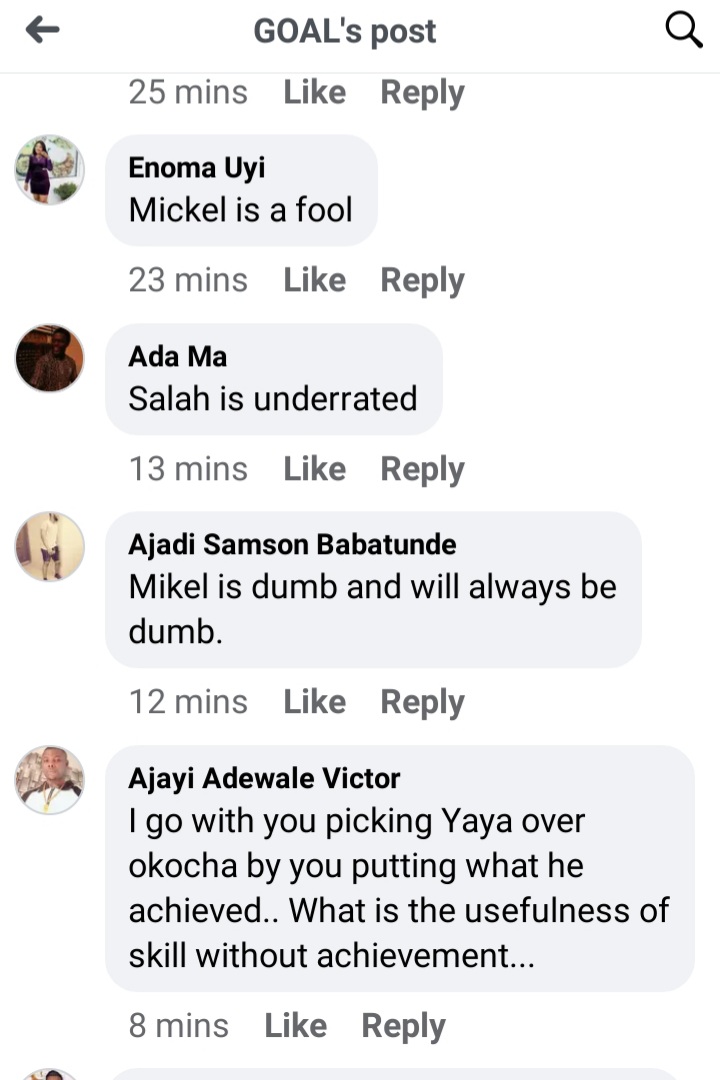Reply to the 25 mins ago comment
Screen dimensions: 720x1080
coord(422,92)
